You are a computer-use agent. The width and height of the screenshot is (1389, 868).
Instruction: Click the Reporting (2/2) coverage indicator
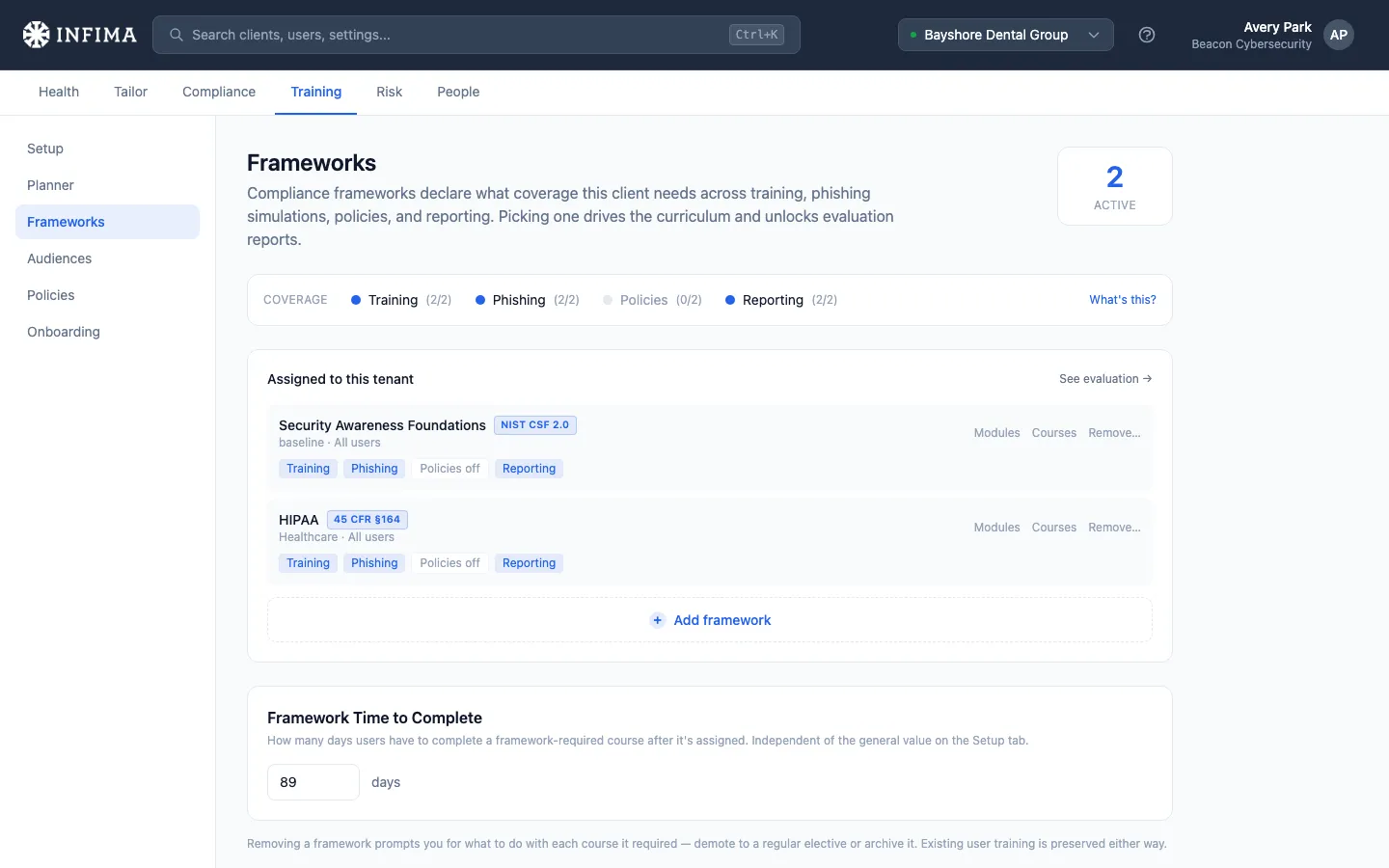click(x=781, y=300)
